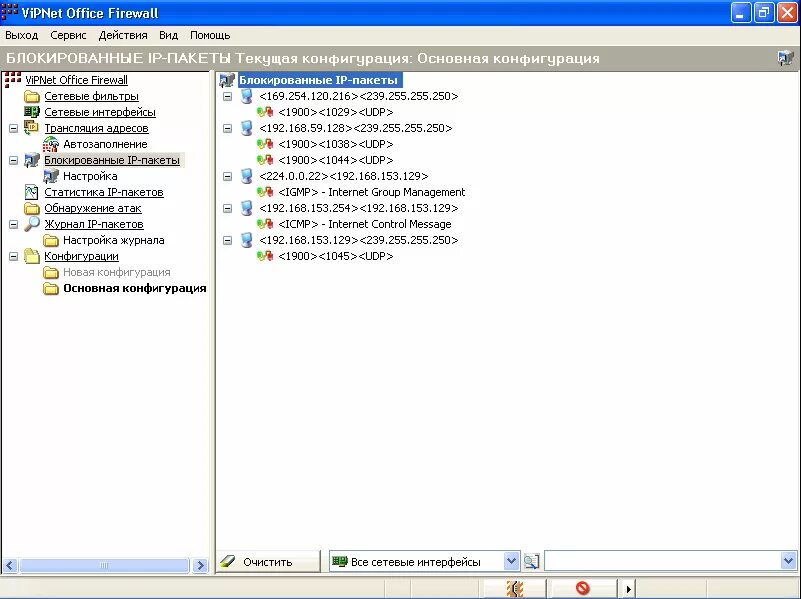
Task: Open Сетевые фильтры in tree
Action: 91,96
